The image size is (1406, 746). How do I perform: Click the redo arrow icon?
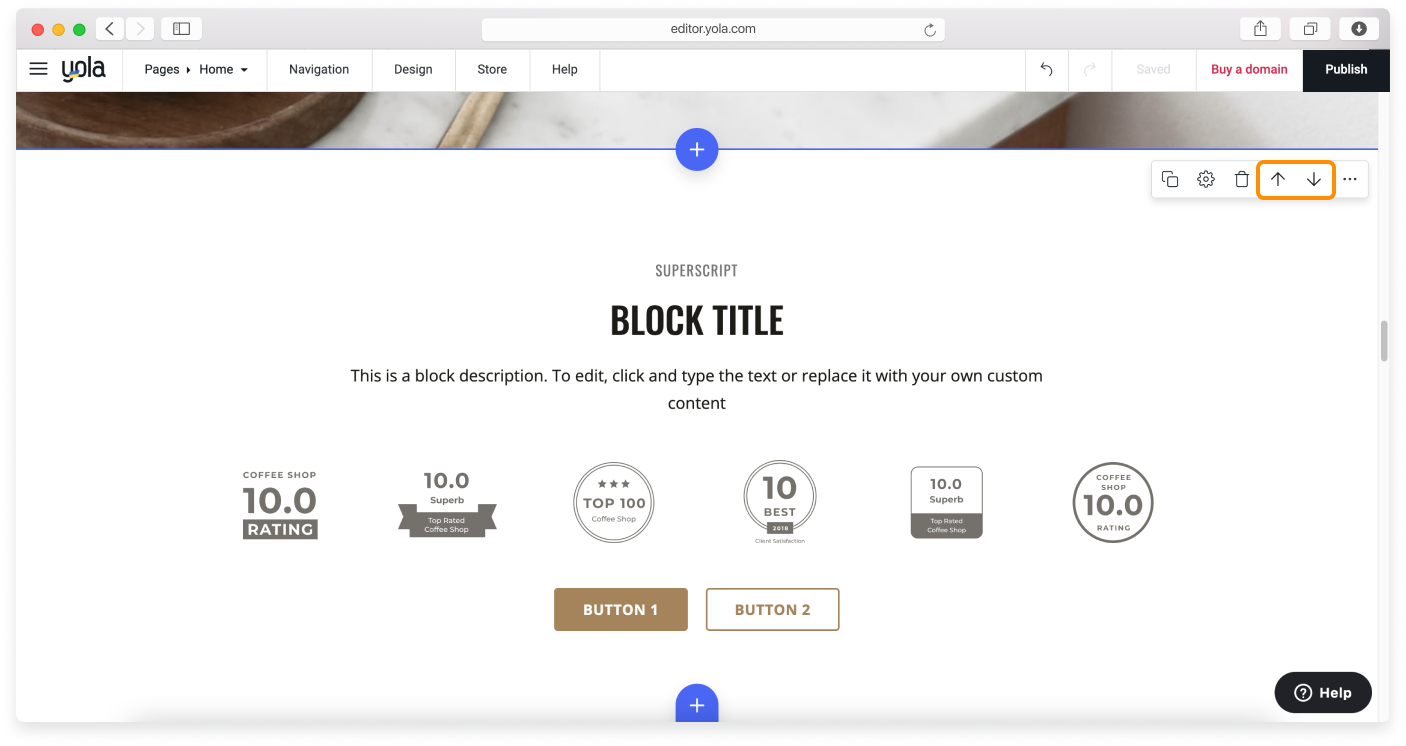[1089, 69]
